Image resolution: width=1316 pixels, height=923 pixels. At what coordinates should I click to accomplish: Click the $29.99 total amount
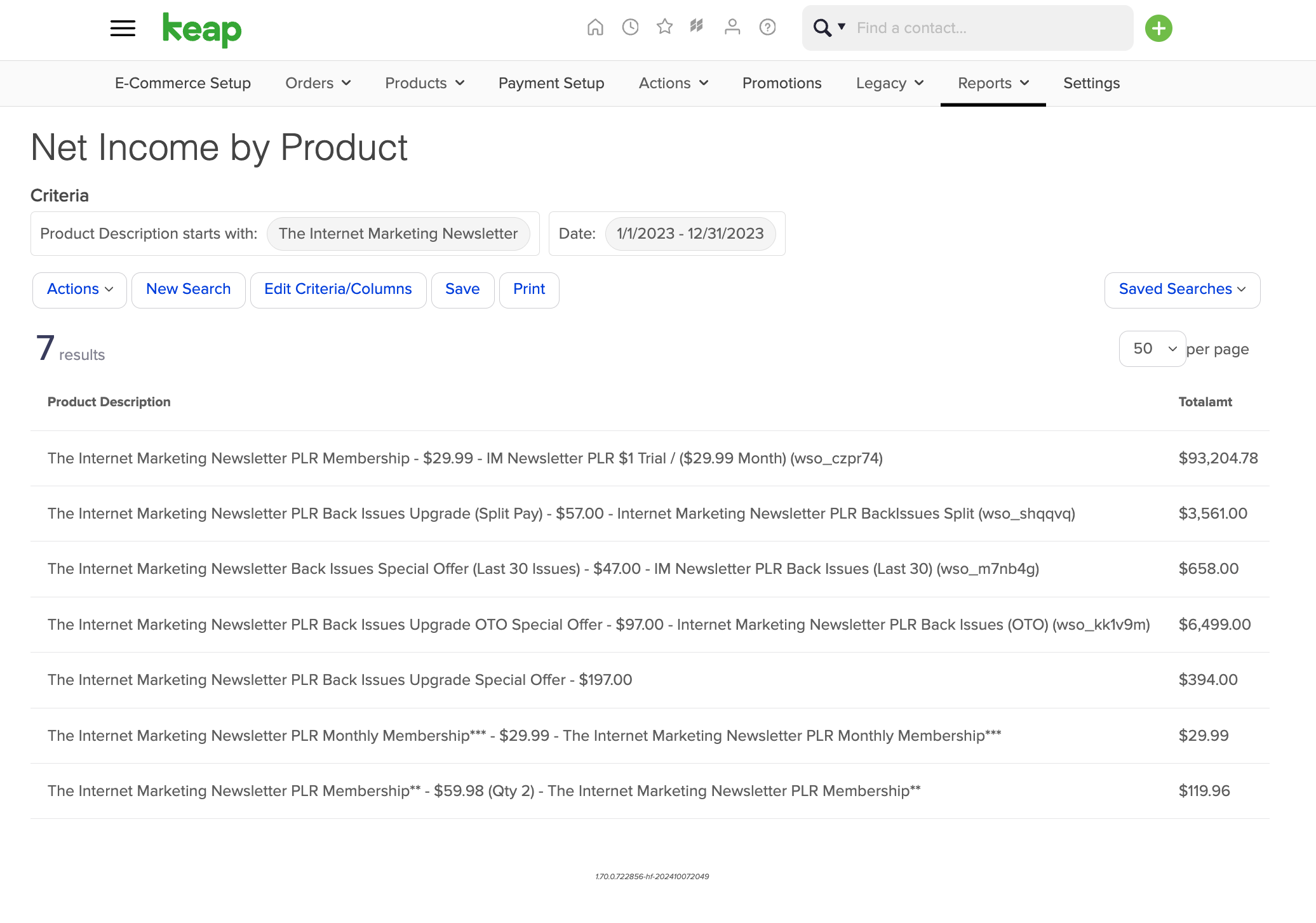pyautogui.click(x=1204, y=736)
